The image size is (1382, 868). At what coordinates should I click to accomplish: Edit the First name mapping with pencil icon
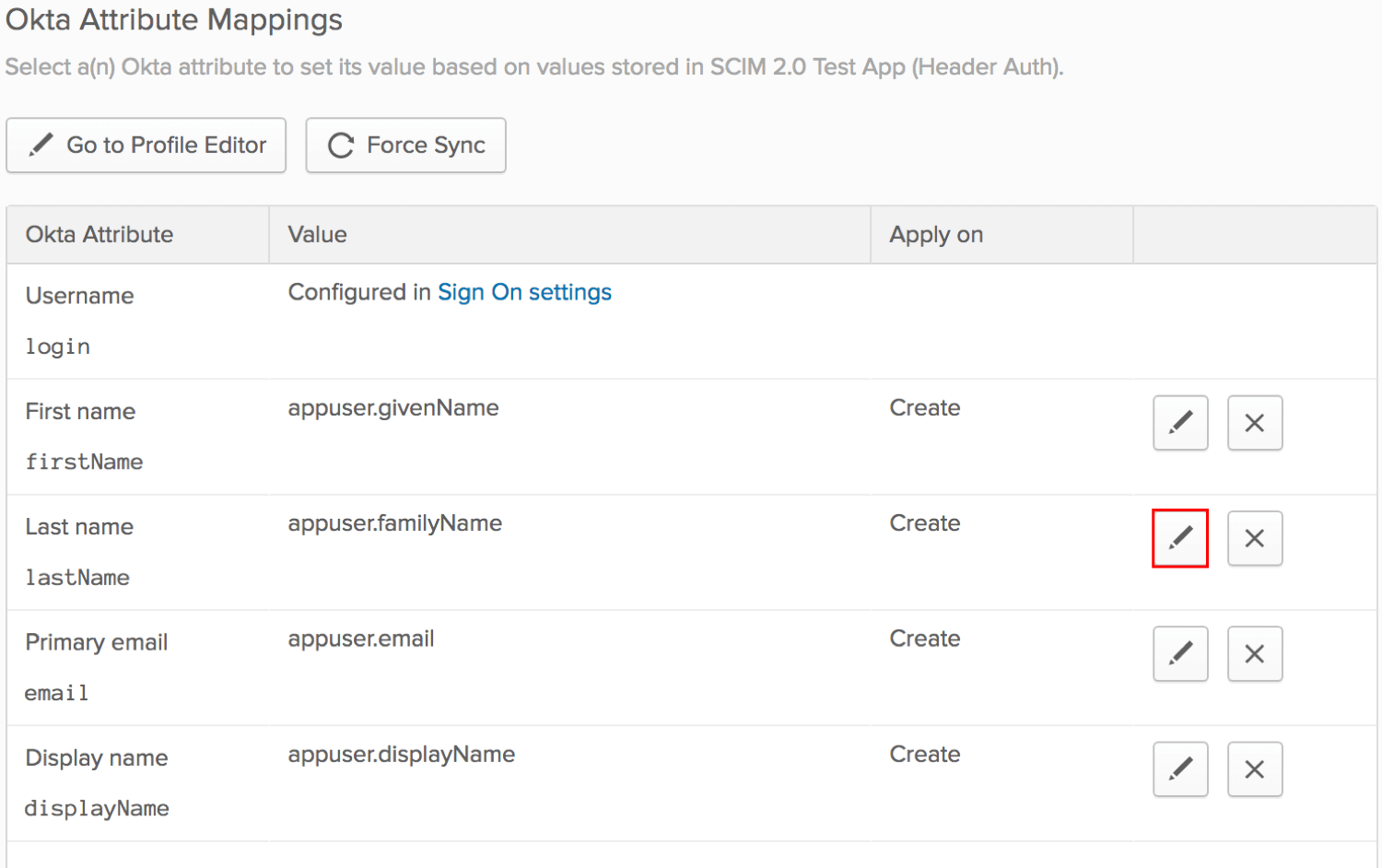pyautogui.click(x=1180, y=423)
